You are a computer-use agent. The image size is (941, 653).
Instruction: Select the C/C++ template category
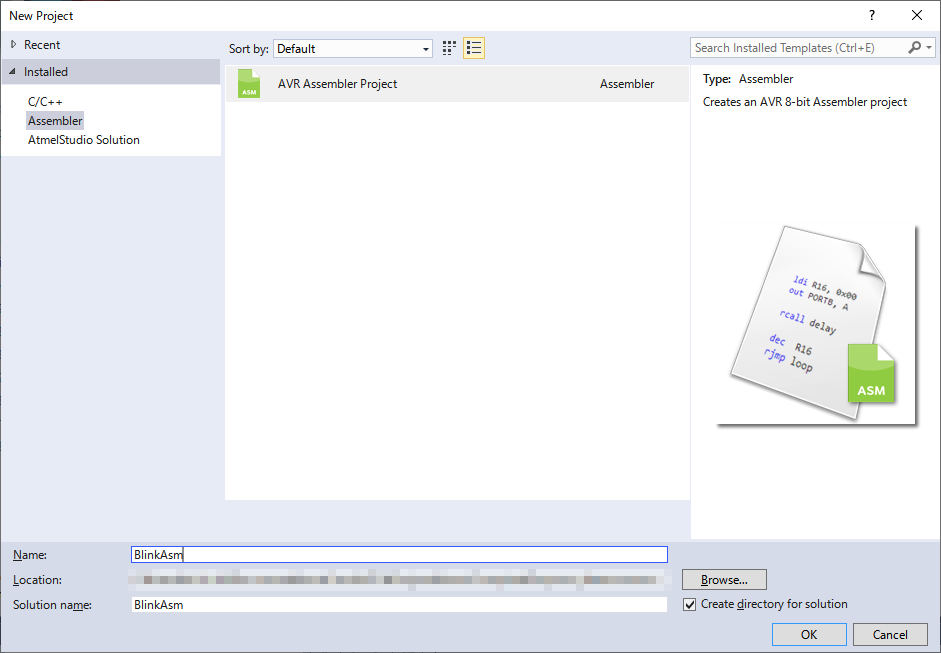(45, 101)
